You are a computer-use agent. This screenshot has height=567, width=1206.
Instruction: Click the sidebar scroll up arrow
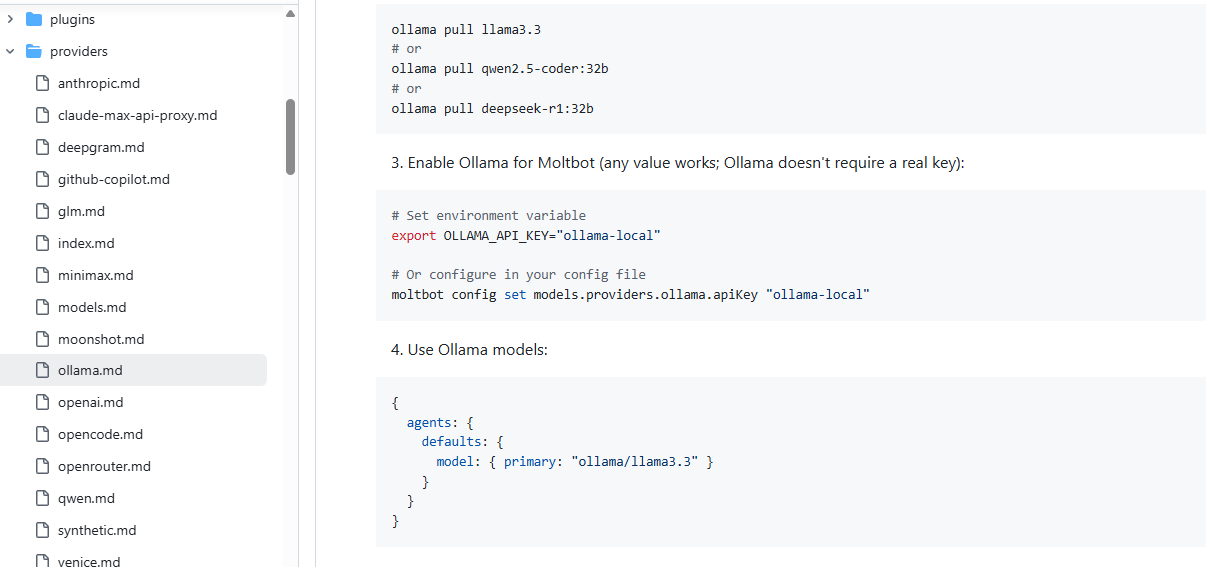290,14
